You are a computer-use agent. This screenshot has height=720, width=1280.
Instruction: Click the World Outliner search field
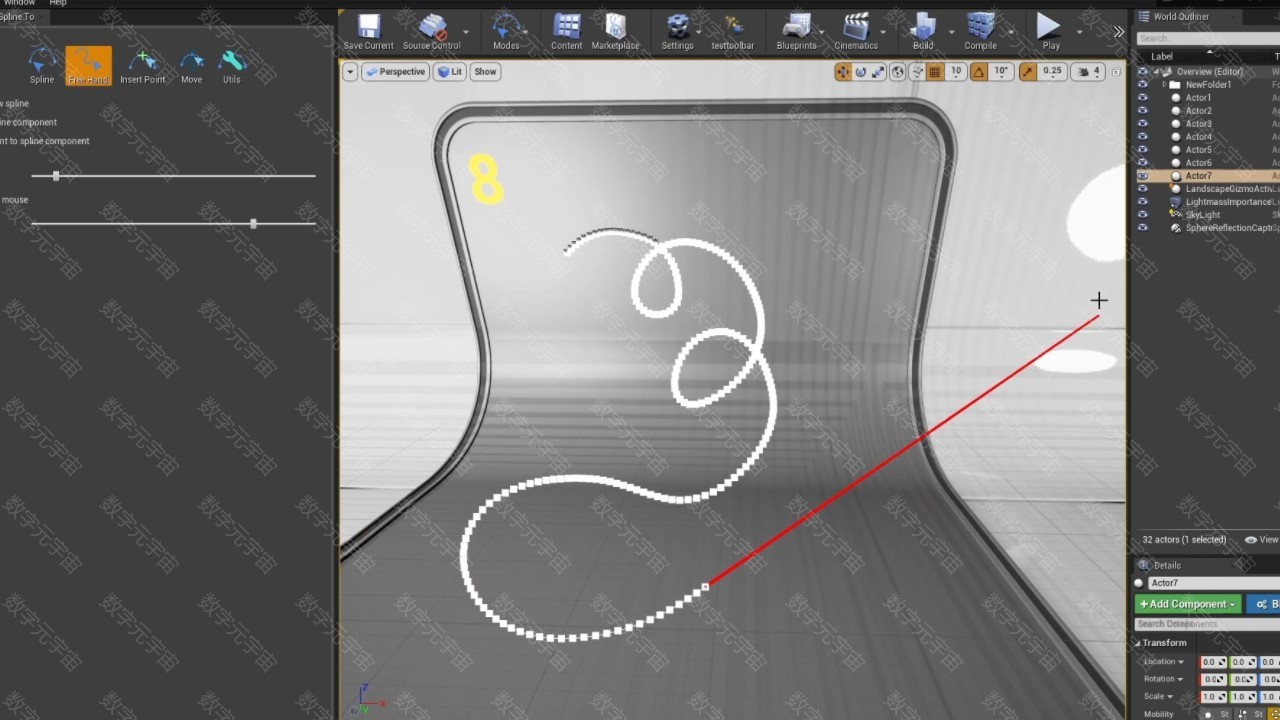click(1208, 38)
